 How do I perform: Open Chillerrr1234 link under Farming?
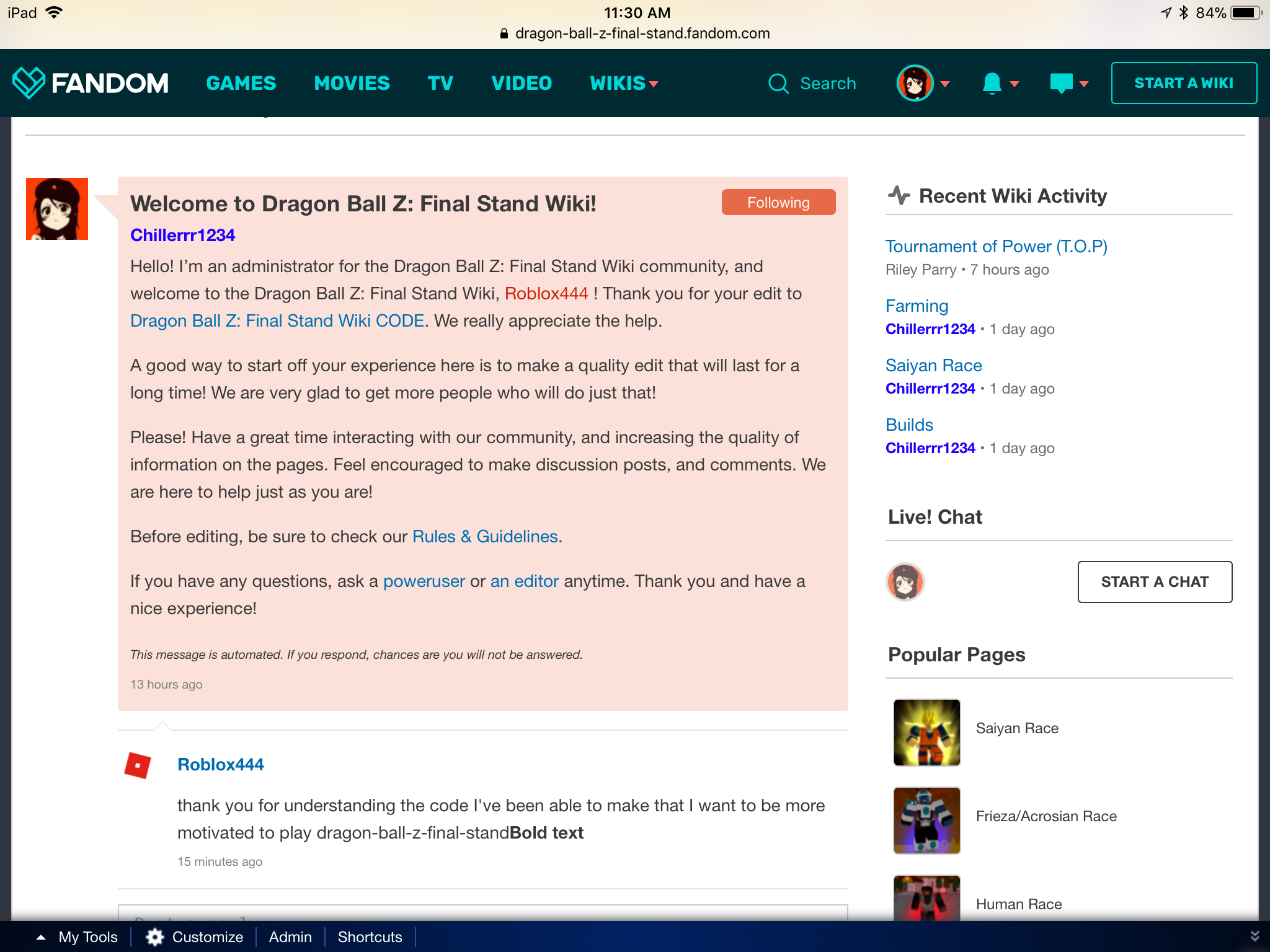(930, 329)
